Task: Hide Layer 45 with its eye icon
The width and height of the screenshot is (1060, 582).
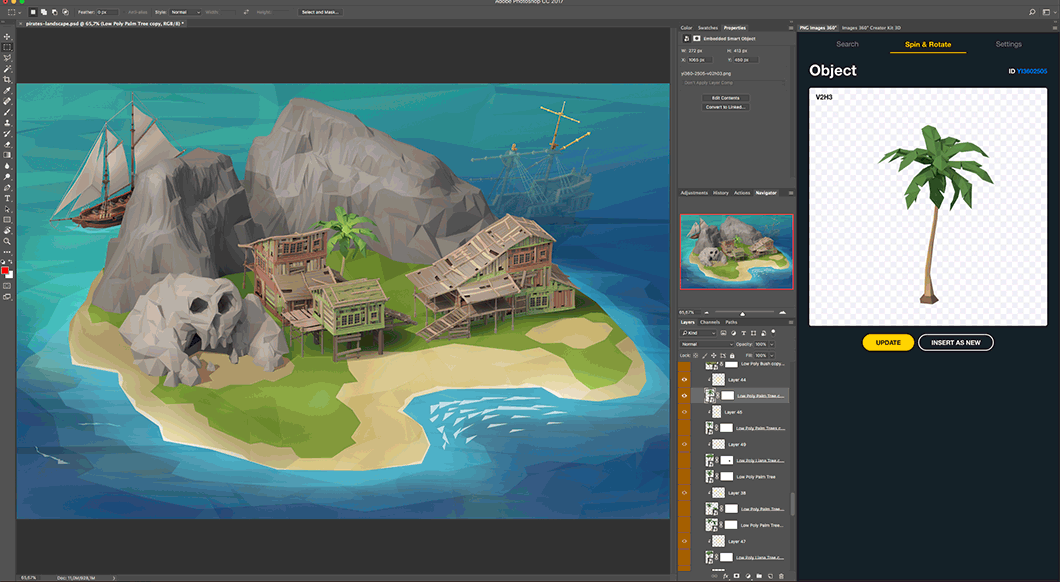Action: click(x=685, y=412)
